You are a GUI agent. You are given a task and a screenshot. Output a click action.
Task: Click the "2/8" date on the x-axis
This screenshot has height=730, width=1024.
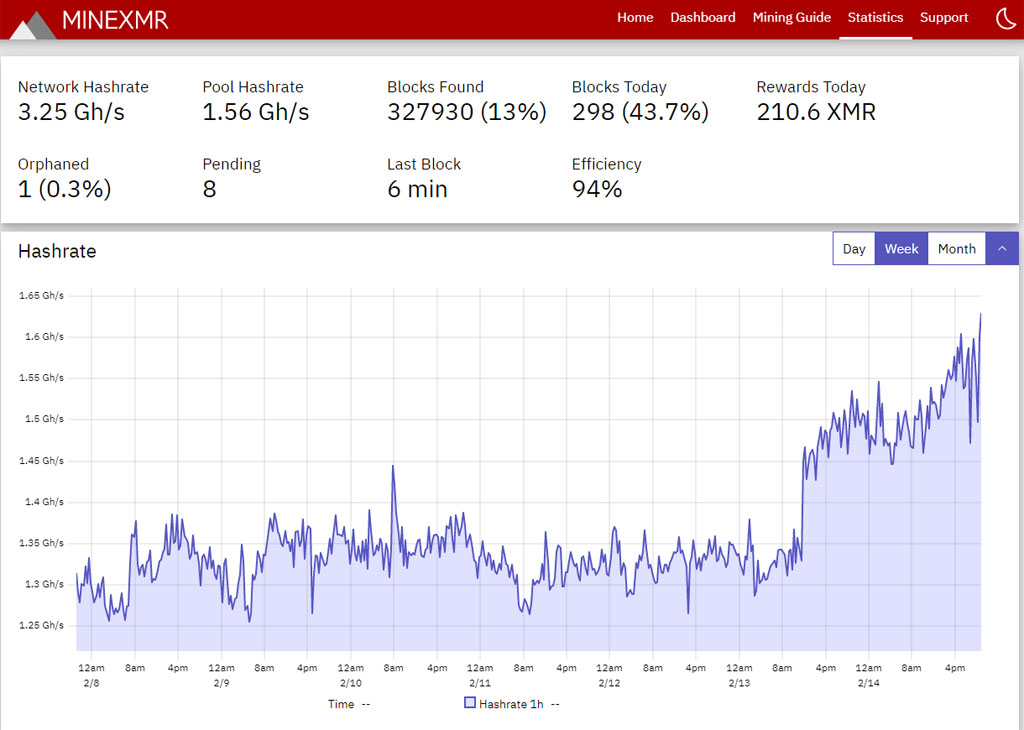click(x=91, y=683)
